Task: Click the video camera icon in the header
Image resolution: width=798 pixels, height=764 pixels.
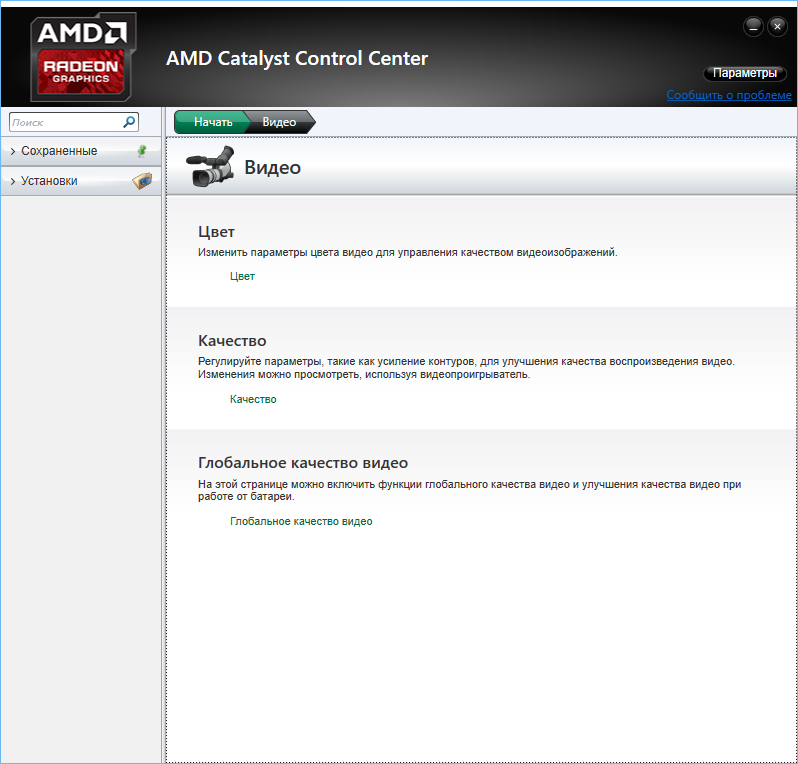Action: pyautogui.click(x=211, y=167)
